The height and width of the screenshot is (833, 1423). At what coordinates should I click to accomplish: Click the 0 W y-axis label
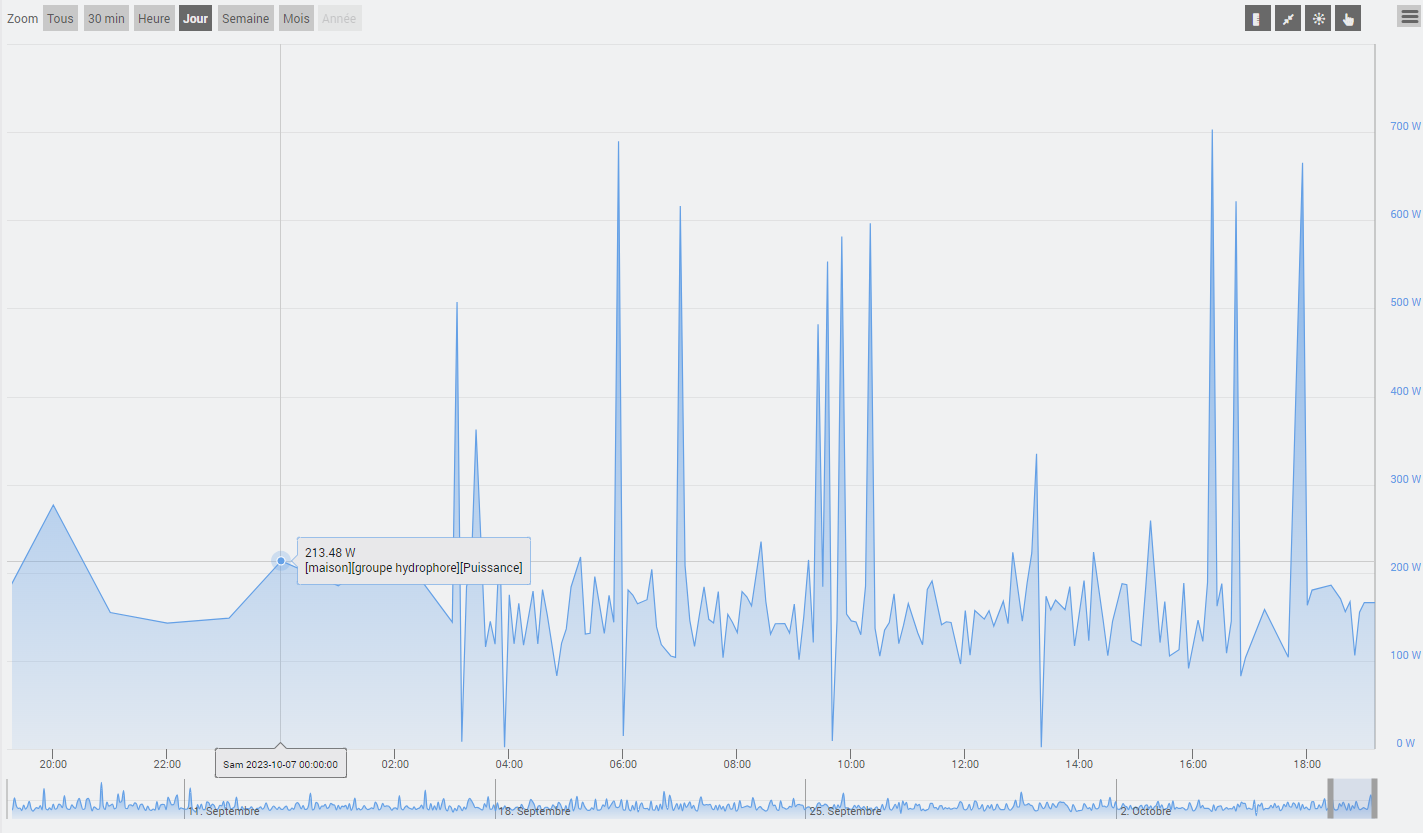pyautogui.click(x=1405, y=743)
